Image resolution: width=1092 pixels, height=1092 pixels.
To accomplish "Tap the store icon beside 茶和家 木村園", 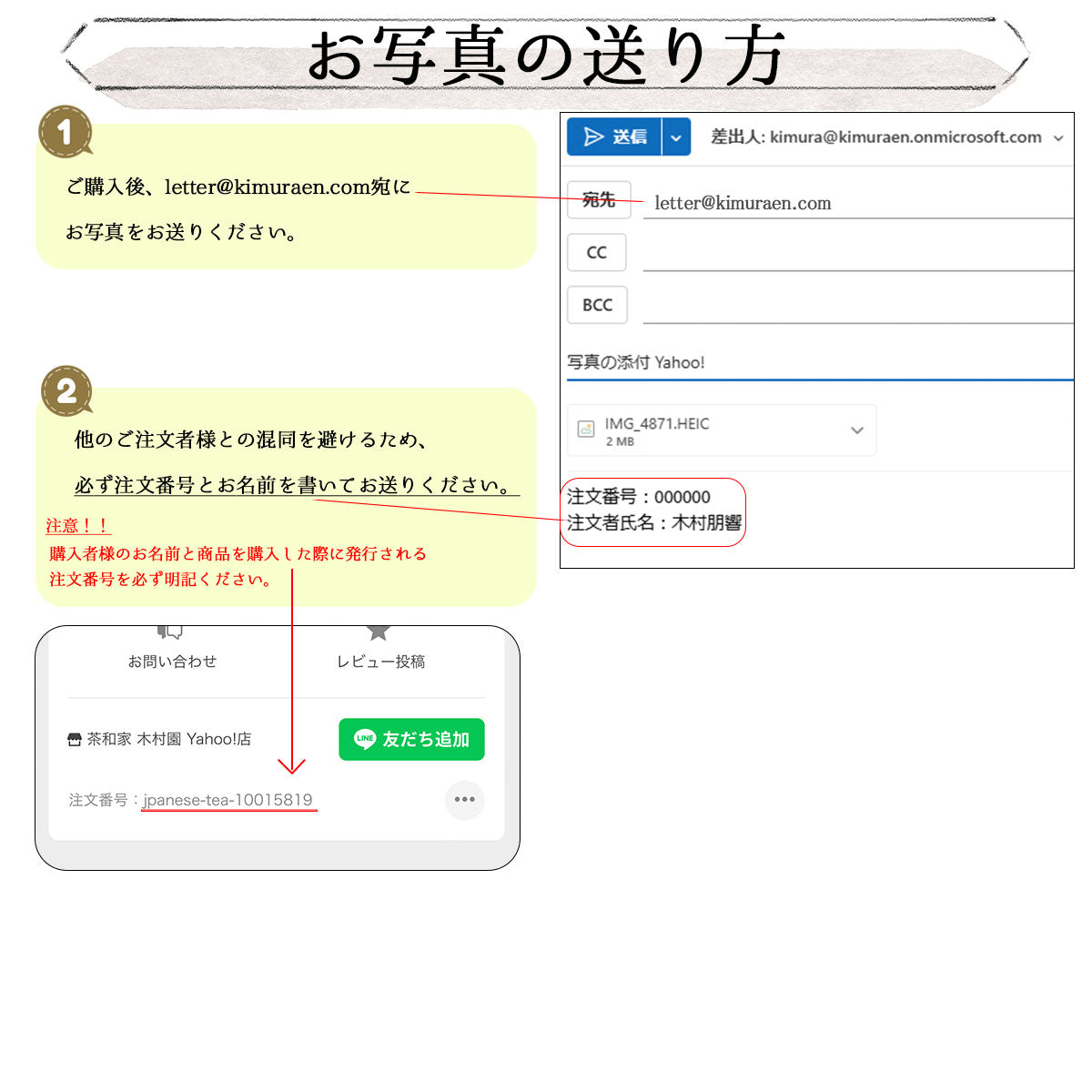I will [x=75, y=740].
